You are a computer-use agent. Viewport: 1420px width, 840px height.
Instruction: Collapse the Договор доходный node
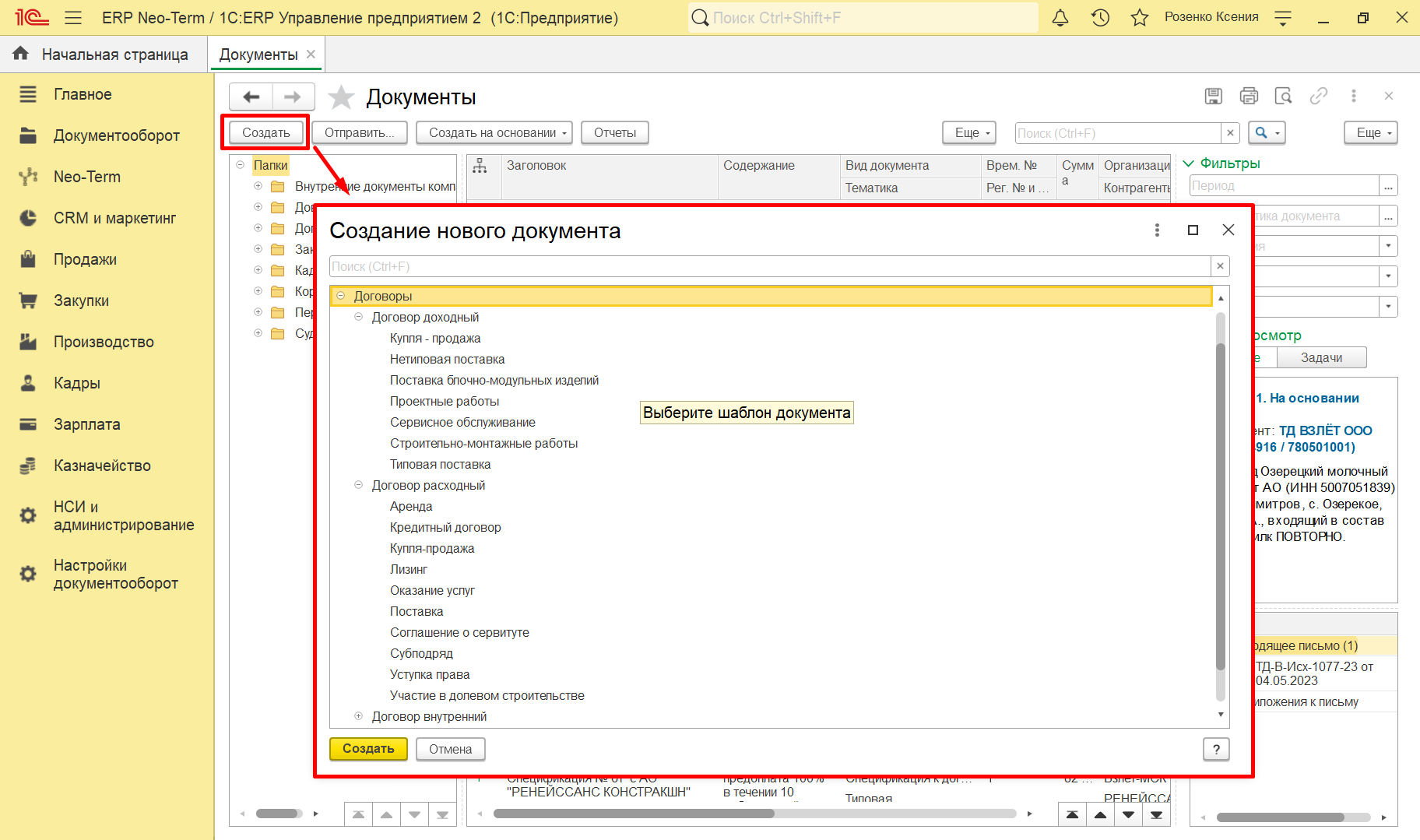click(x=358, y=317)
